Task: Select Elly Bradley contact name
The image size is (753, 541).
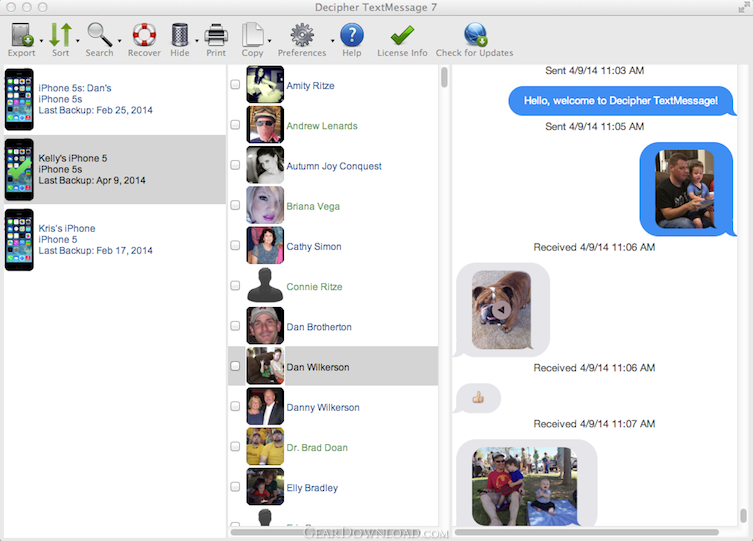Action: (x=312, y=488)
